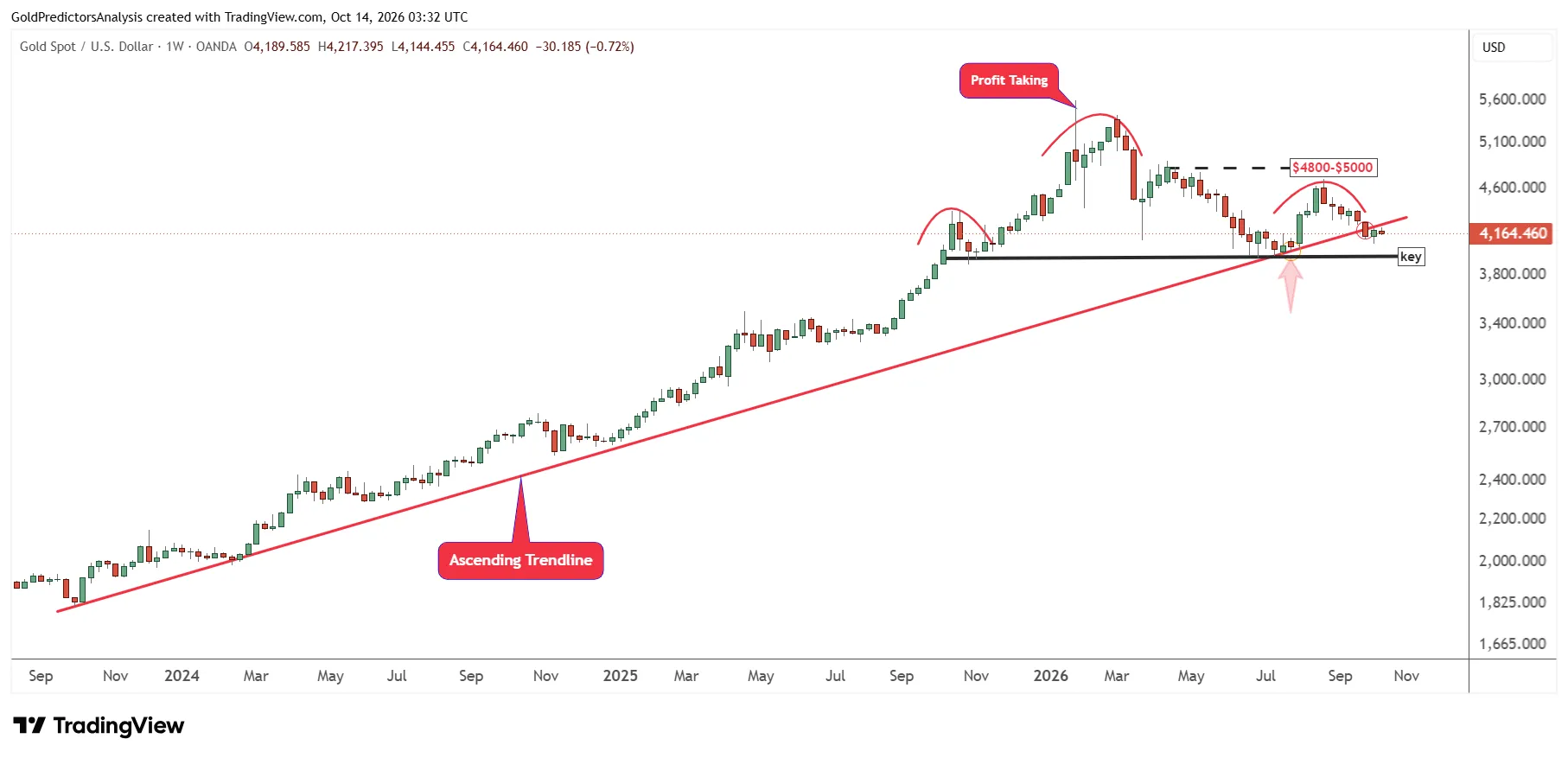The width and height of the screenshot is (1568, 758).
Task: Click the 1,665.000 price axis label
Action: click(1512, 644)
